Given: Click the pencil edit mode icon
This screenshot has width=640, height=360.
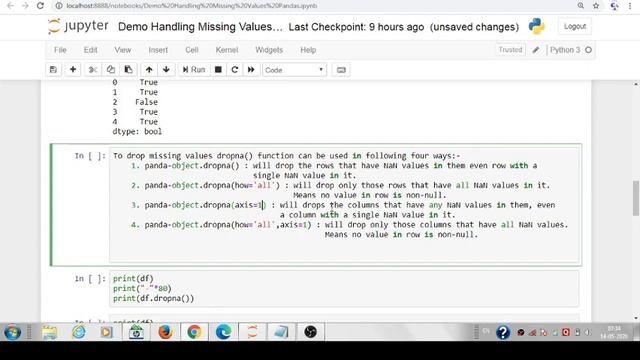Looking at the screenshot, I should (x=536, y=50).
